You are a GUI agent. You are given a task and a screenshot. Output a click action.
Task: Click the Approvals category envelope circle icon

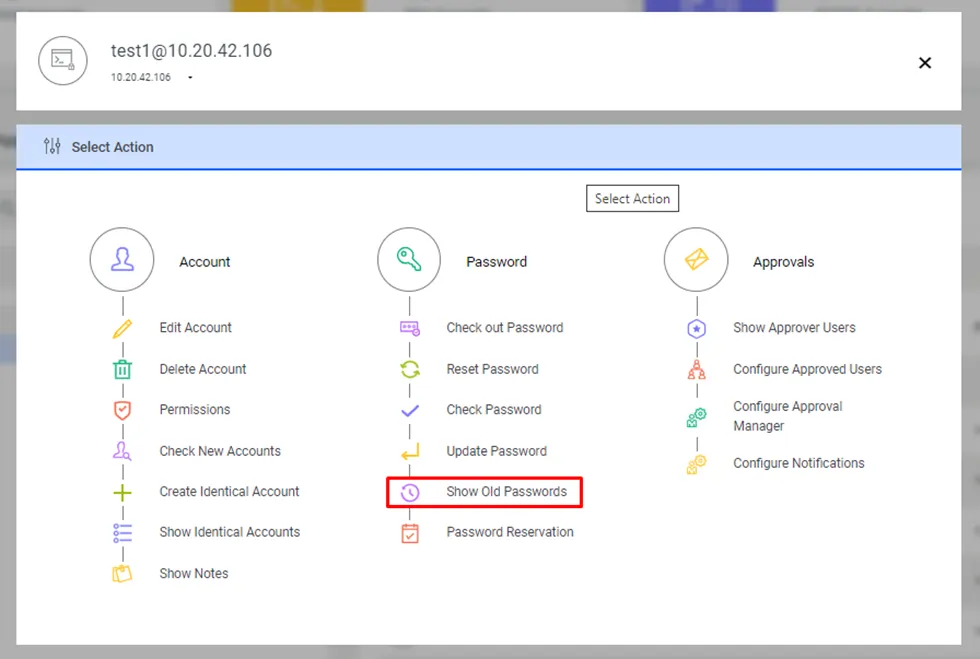tap(696, 259)
